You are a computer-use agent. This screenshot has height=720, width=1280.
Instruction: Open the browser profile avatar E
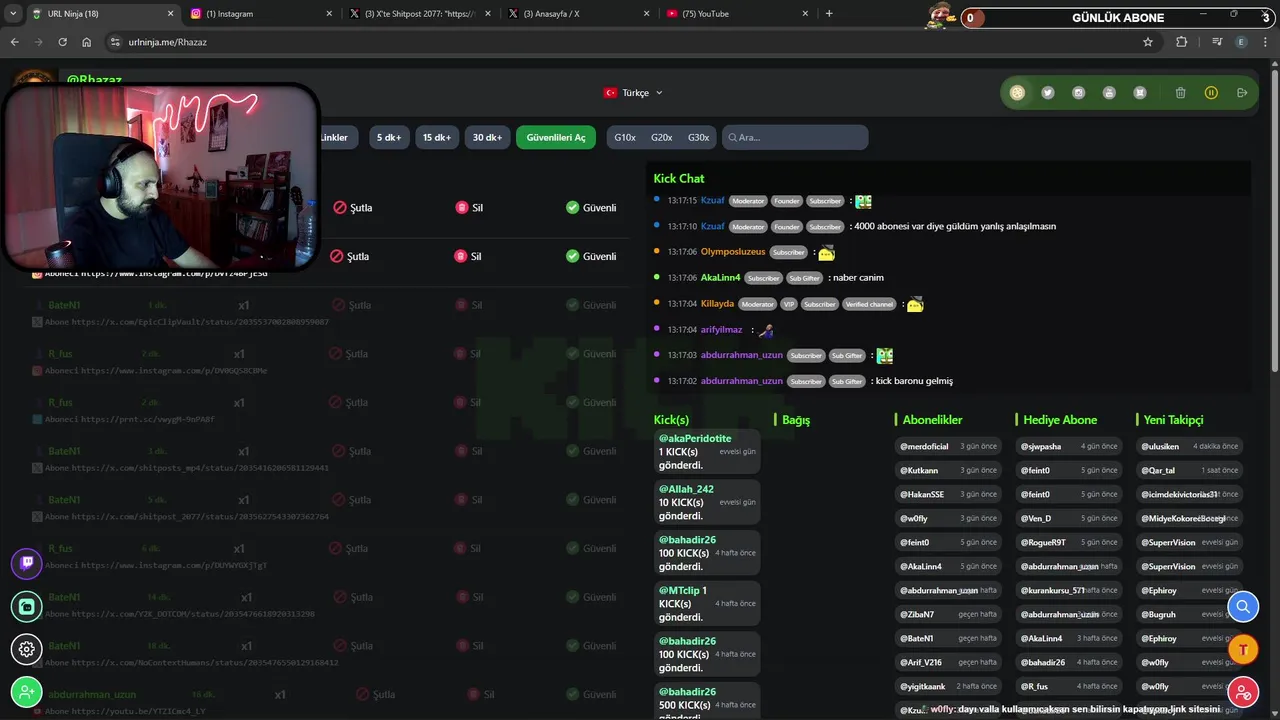[x=1242, y=42]
